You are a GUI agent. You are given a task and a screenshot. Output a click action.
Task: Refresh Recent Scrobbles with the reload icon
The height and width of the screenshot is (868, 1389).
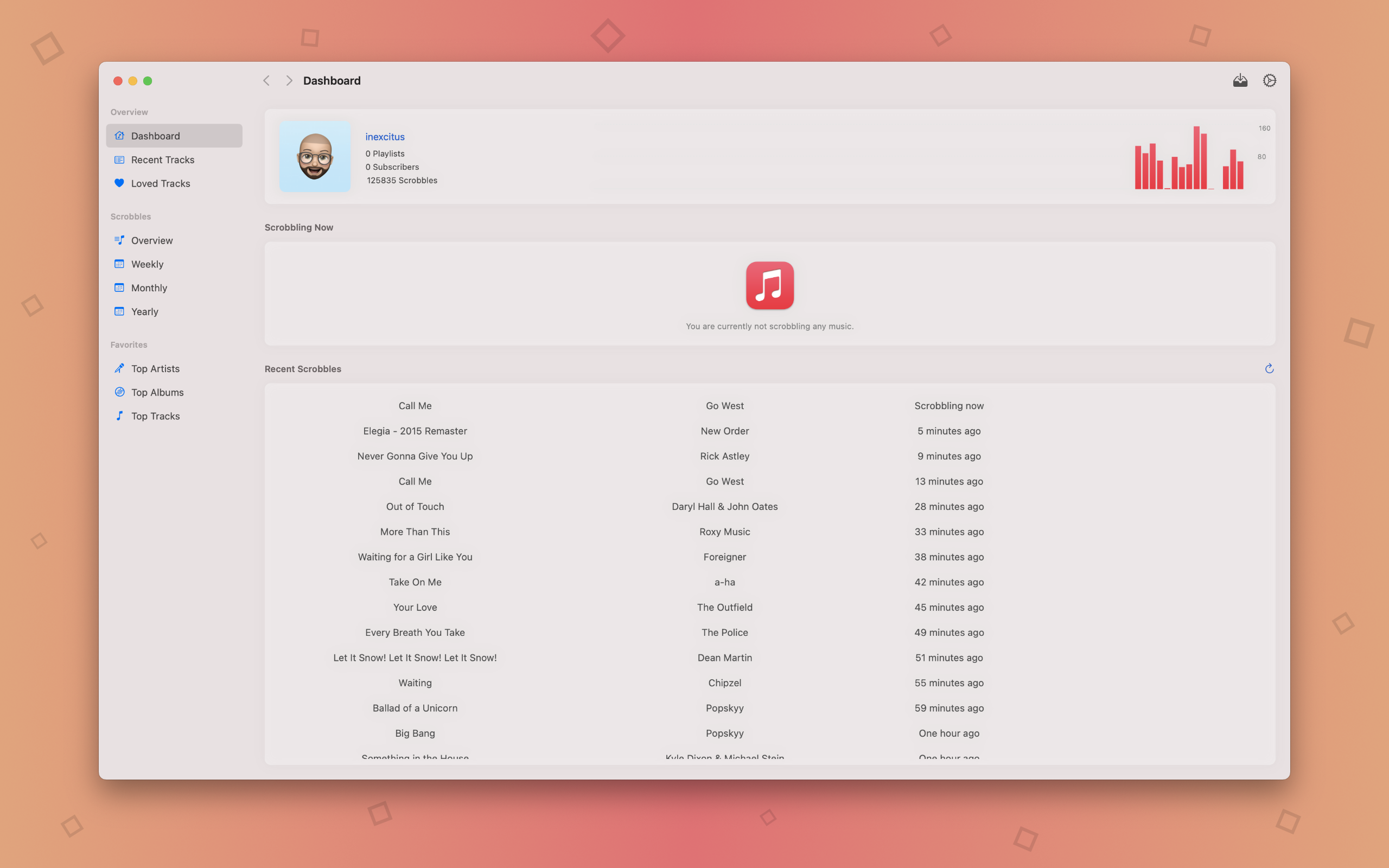point(1269,368)
